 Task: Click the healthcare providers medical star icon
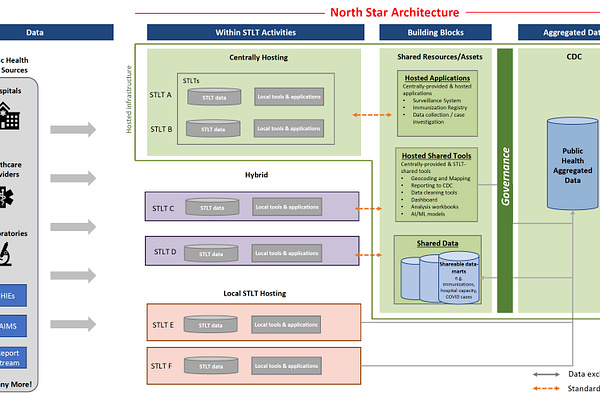pyautogui.click(x=6, y=197)
